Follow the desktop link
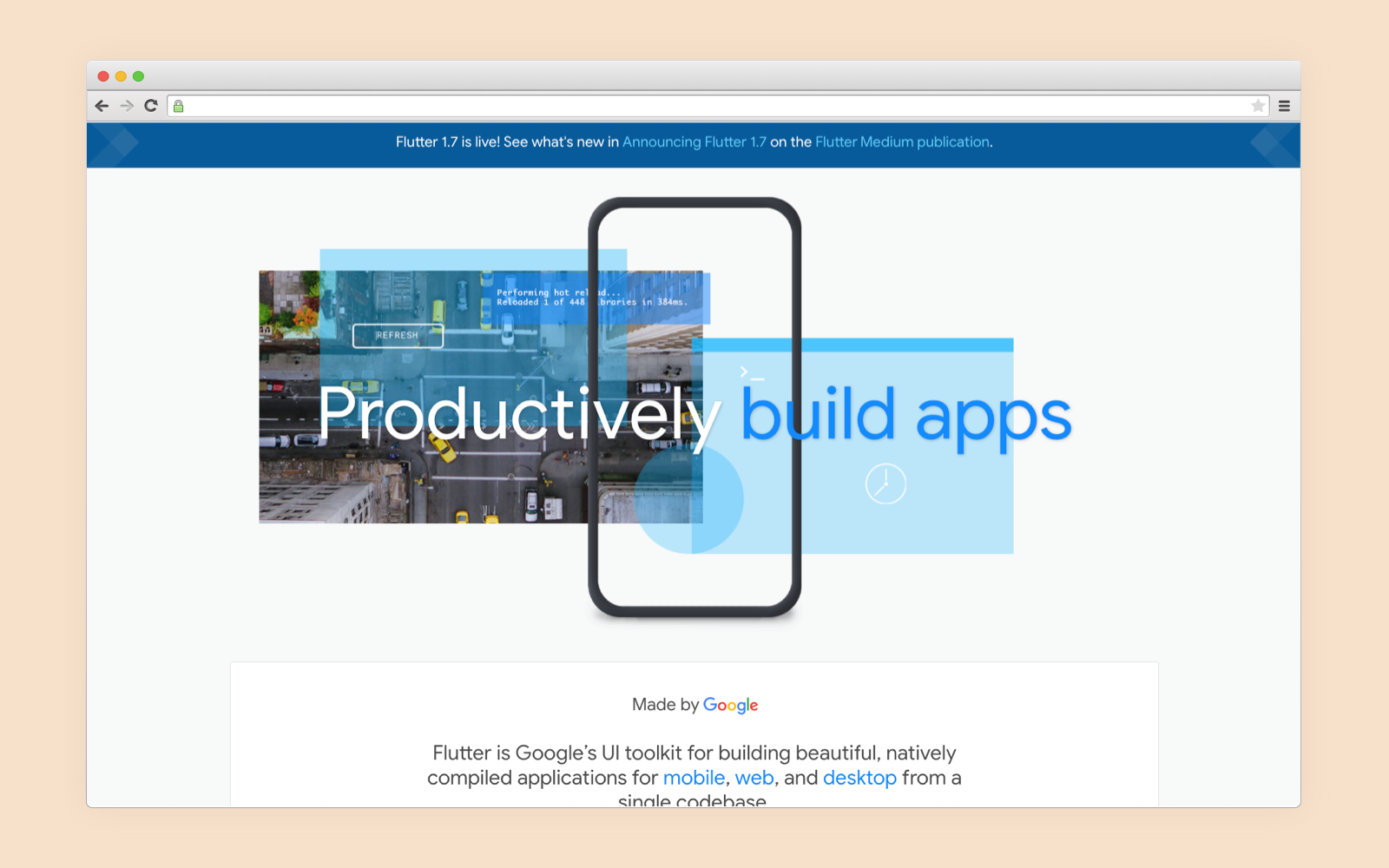1389x868 pixels. point(859,778)
